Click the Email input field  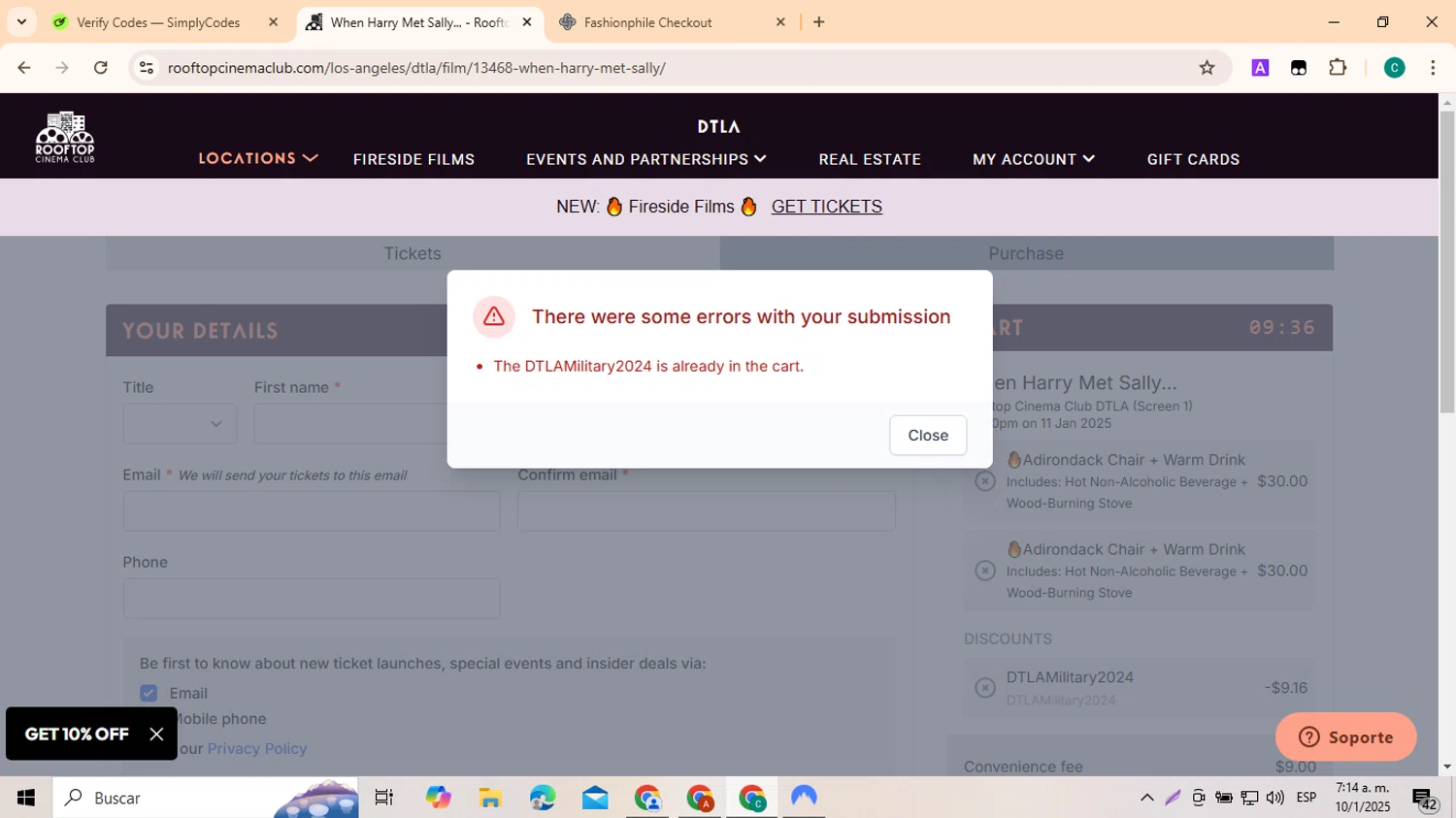[312, 510]
